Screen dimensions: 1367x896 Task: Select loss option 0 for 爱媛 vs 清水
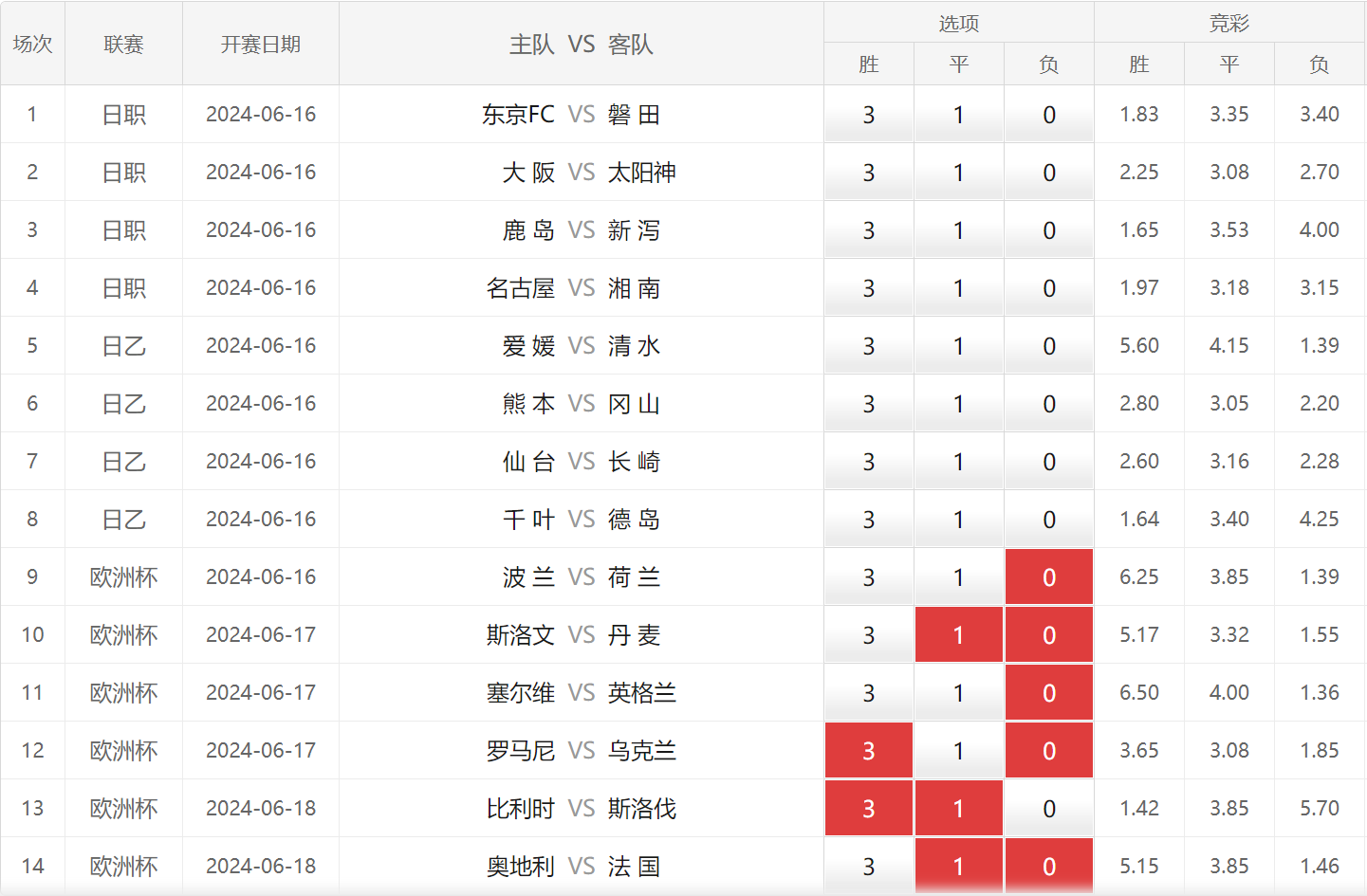tap(1049, 346)
